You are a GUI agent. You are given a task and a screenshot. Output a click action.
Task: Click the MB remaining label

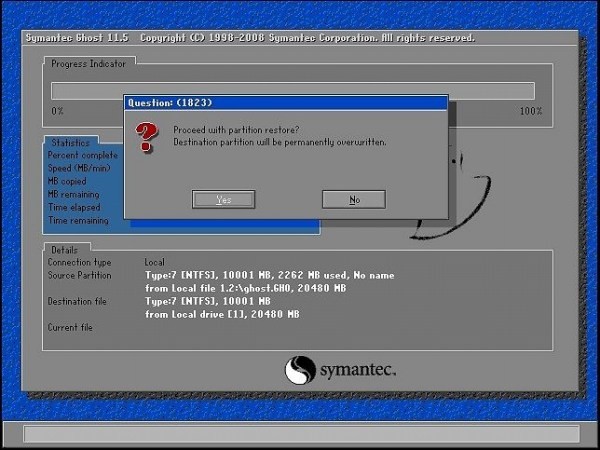click(x=73, y=194)
